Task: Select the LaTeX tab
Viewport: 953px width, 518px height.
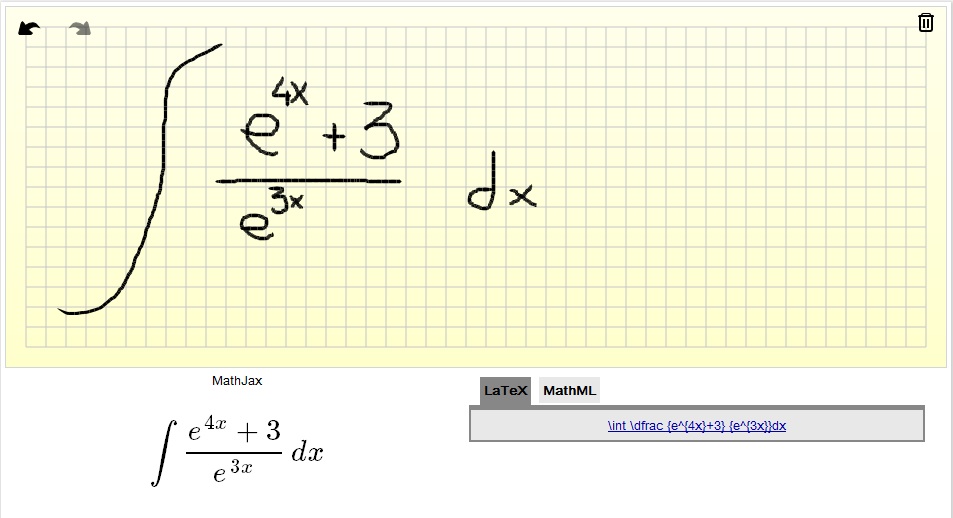Action: pos(505,391)
